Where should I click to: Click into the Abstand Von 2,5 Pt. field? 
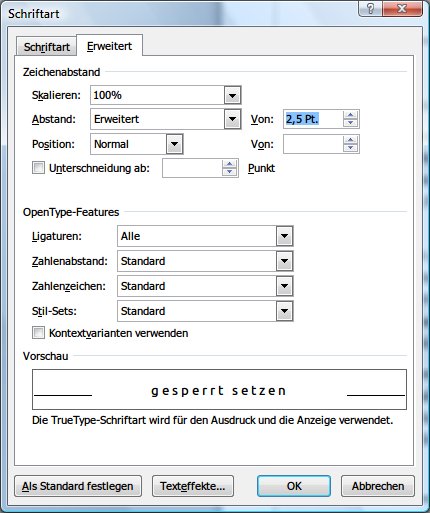(313, 119)
